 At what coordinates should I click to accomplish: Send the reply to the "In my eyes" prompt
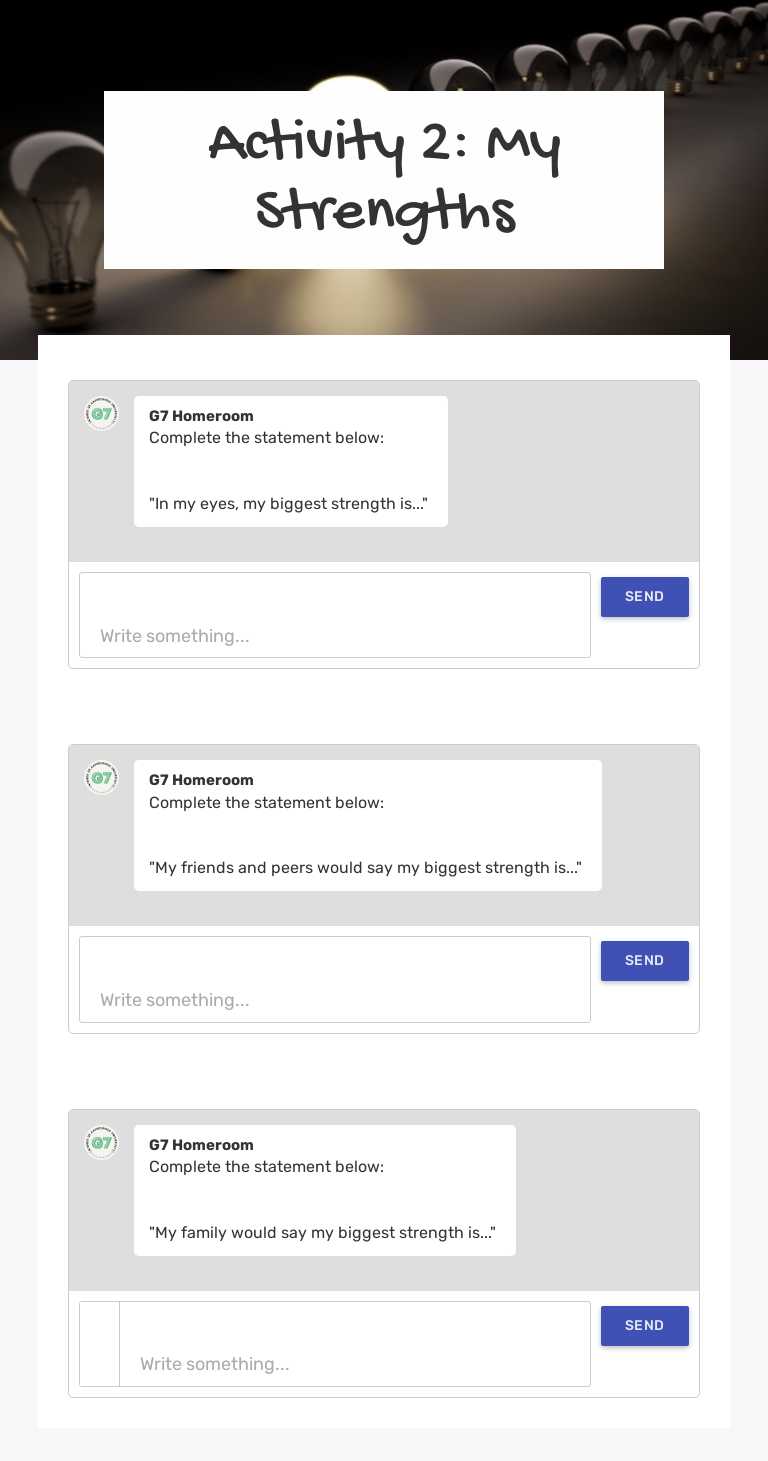tap(644, 597)
